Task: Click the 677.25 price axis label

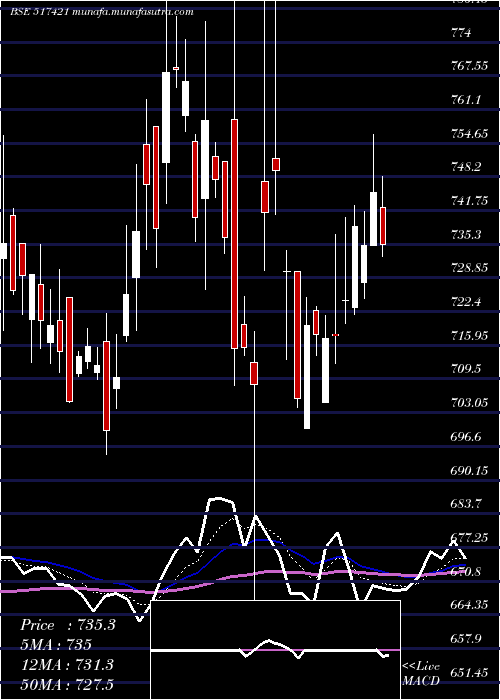Action: point(469,538)
